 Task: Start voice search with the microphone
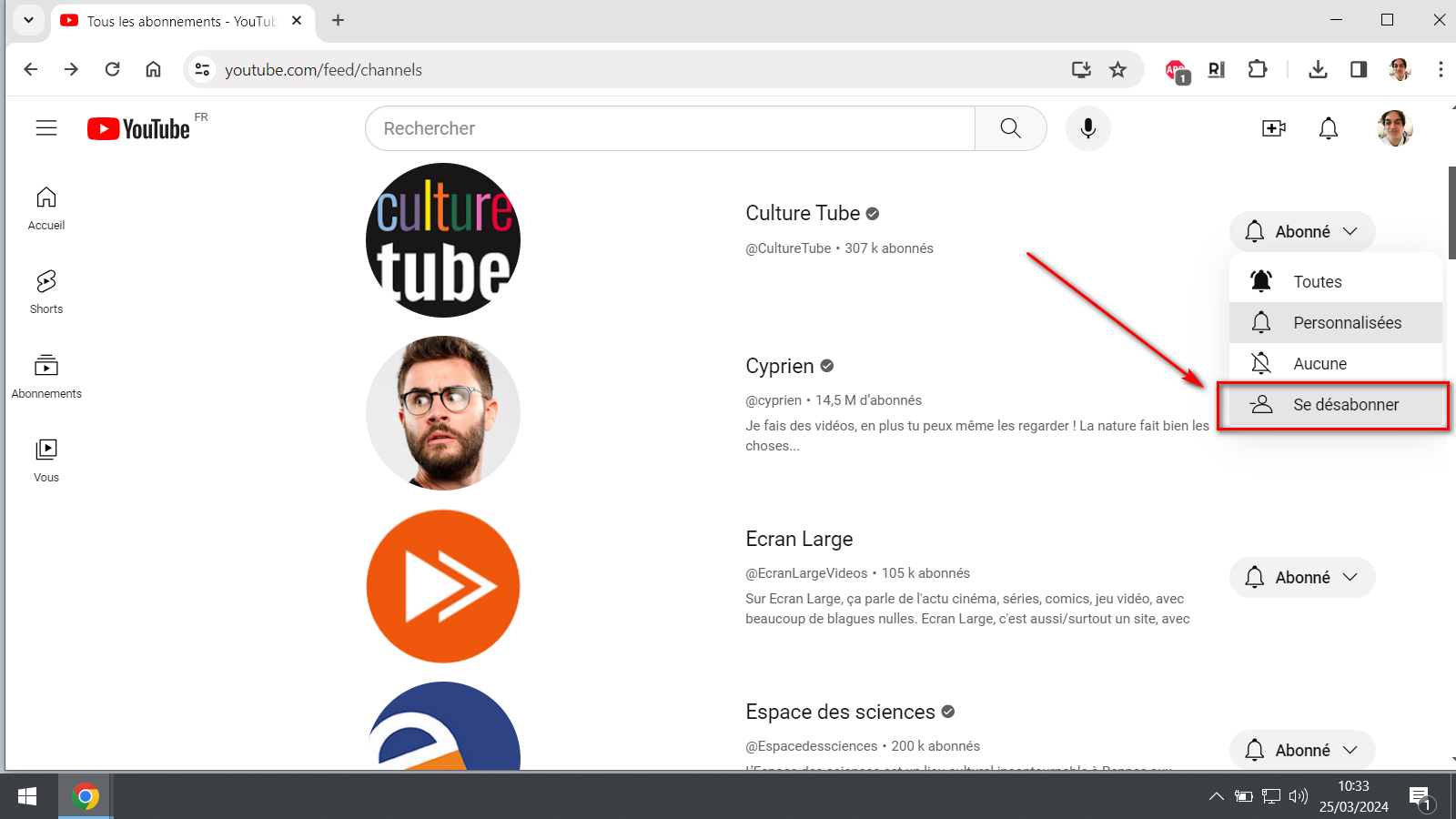click(x=1087, y=128)
